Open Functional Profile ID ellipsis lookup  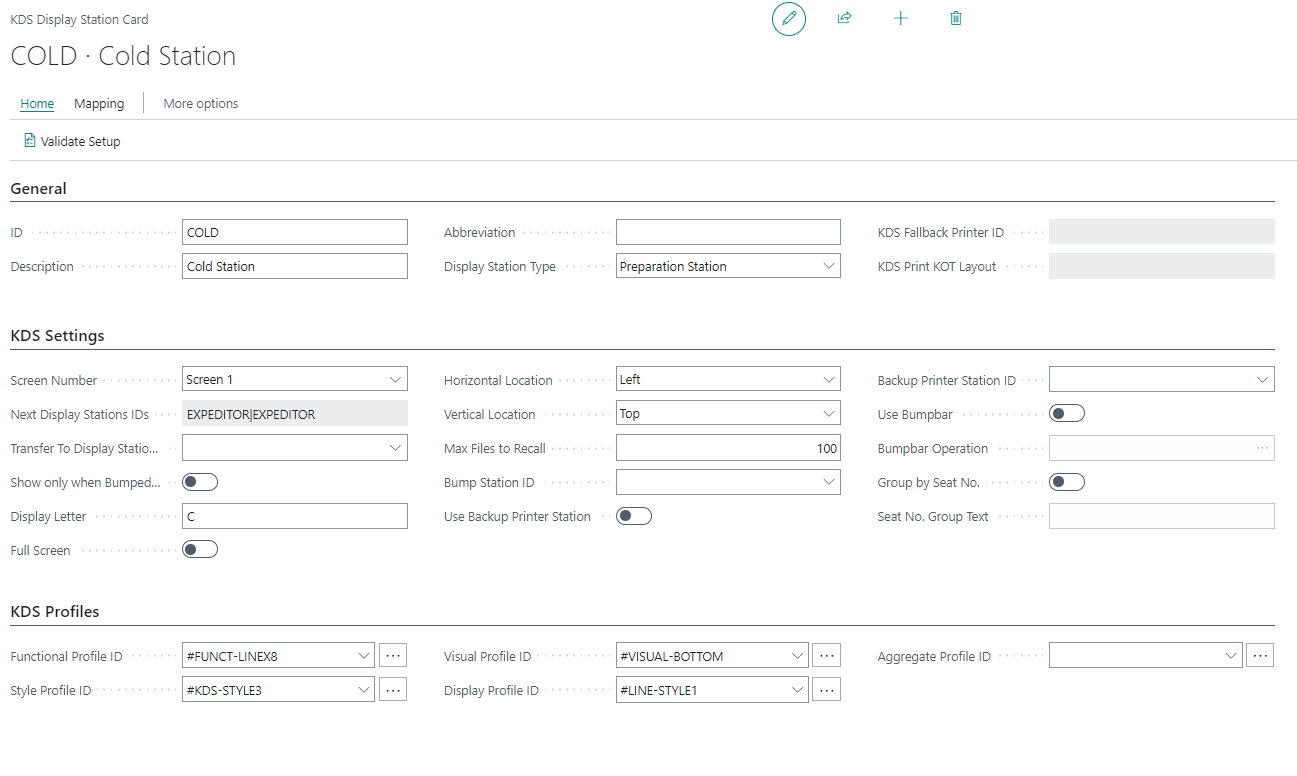coord(393,656)
